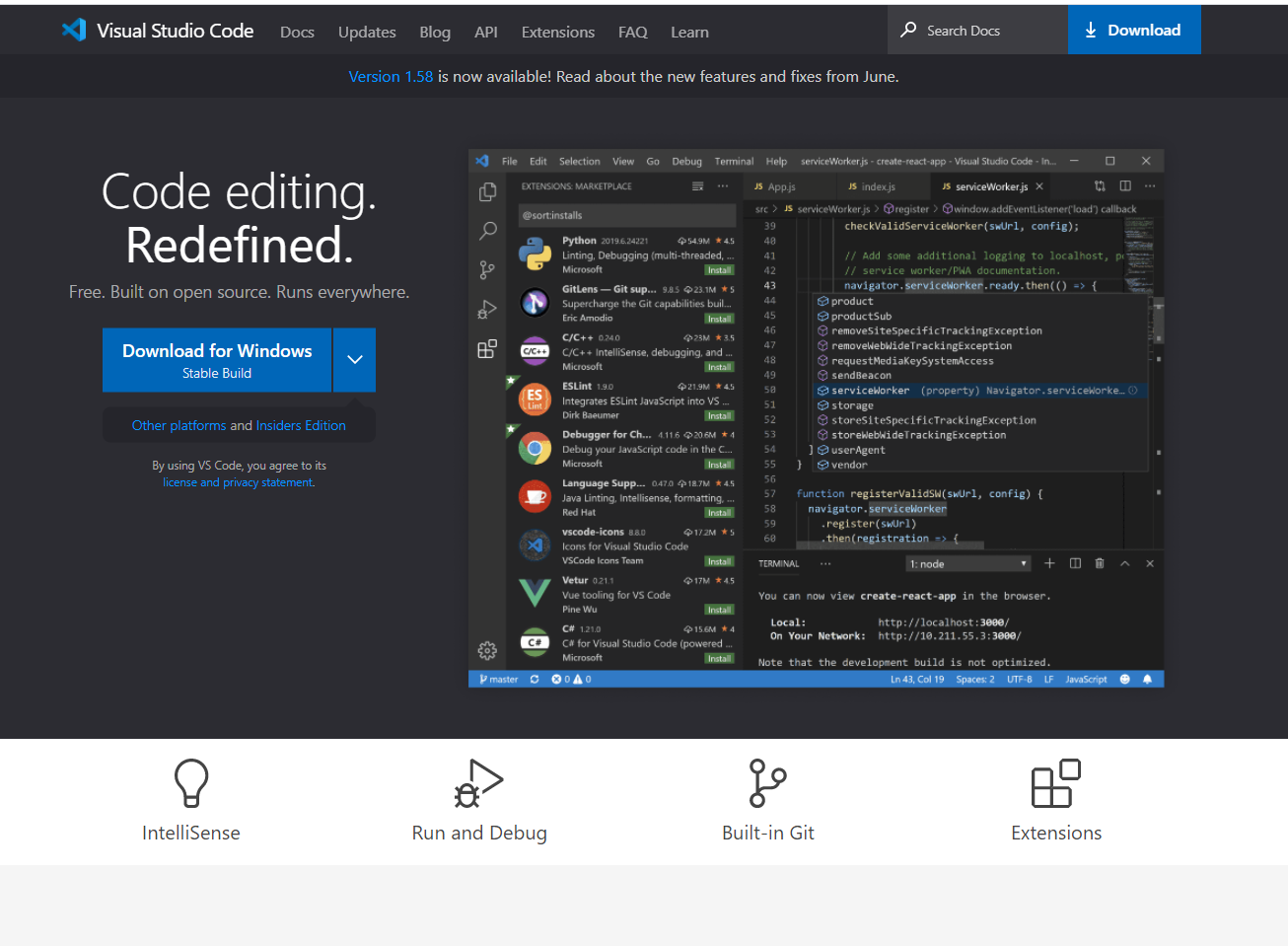Click the Python extension icon
This screenshot has width=1288, height=946.
[x=535, y=254]
